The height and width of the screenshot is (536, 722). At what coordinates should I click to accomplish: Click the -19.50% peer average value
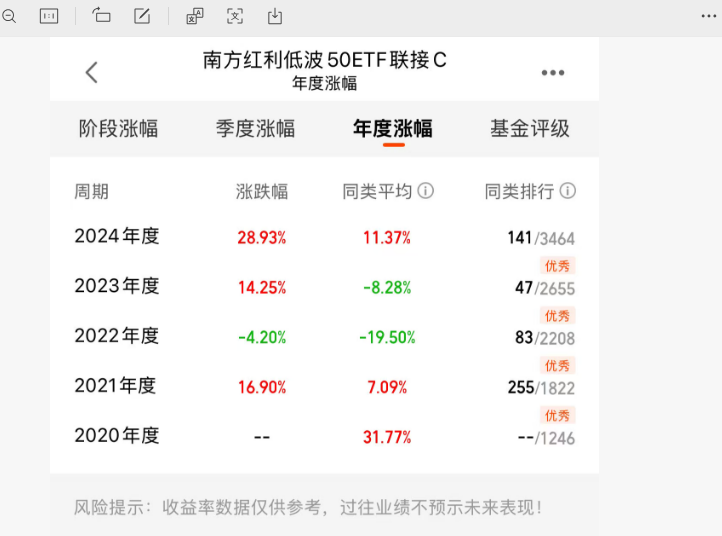tap(387, 337)
